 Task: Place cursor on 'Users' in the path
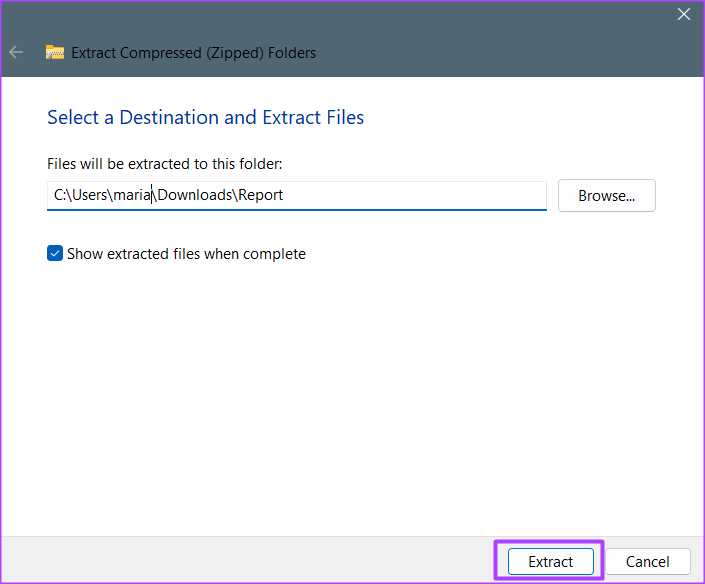pos(89,195)
